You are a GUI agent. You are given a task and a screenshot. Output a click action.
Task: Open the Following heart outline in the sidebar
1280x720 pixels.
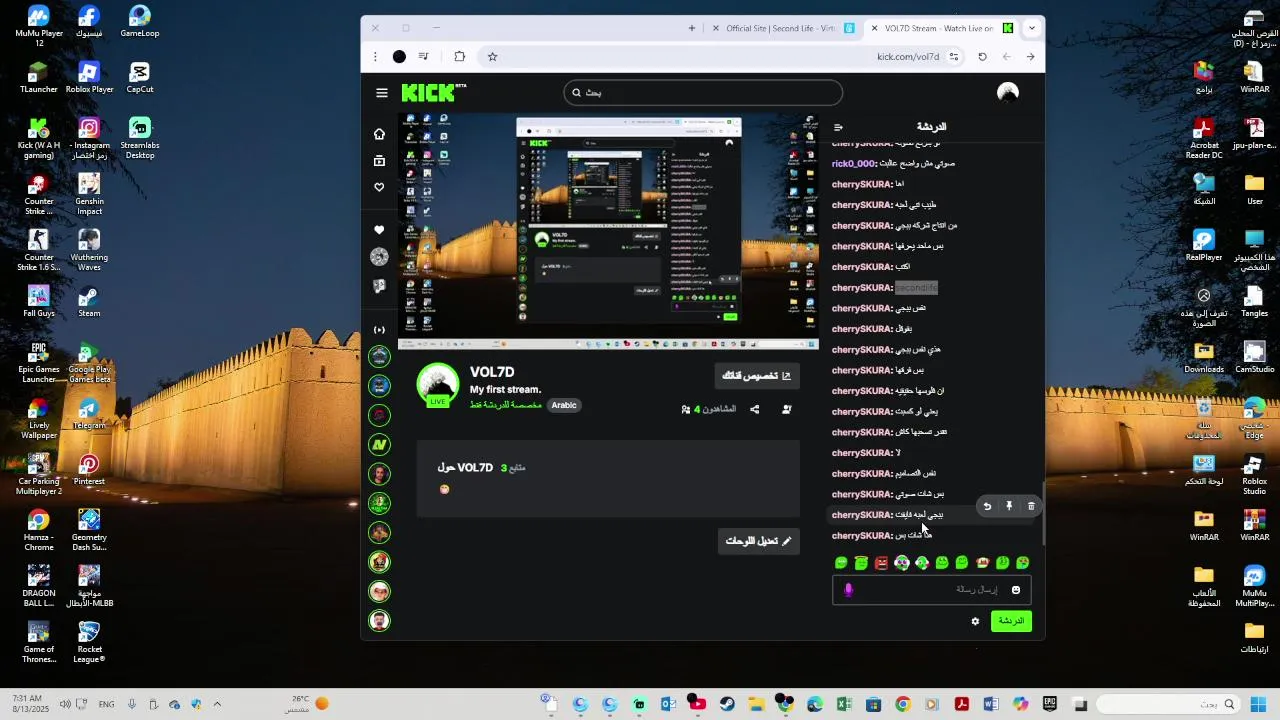click(379, 188)
